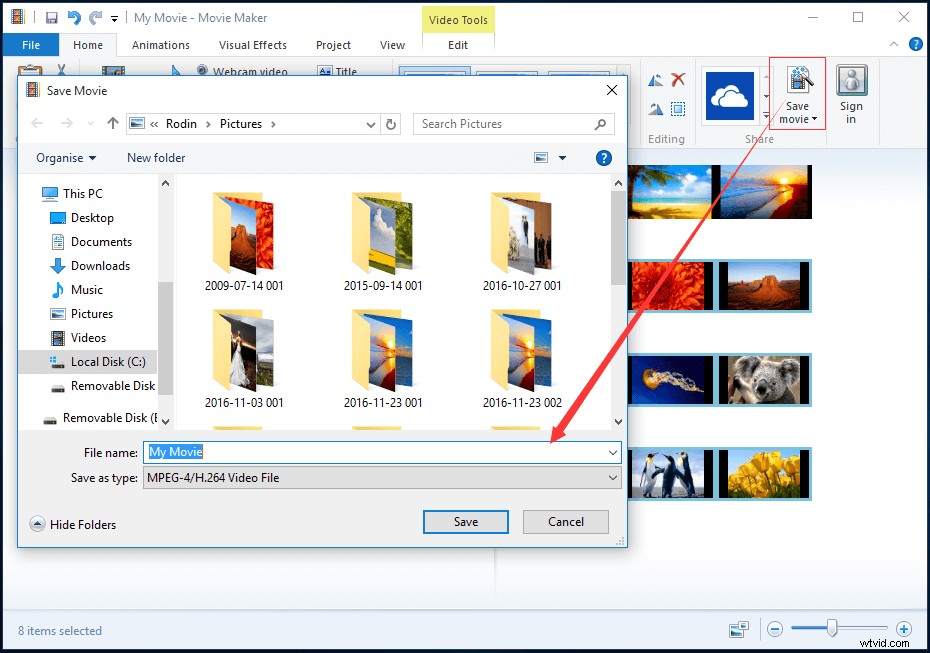Open the file name history dropdown
Viewport: 930px width, 653px height.
612,452
